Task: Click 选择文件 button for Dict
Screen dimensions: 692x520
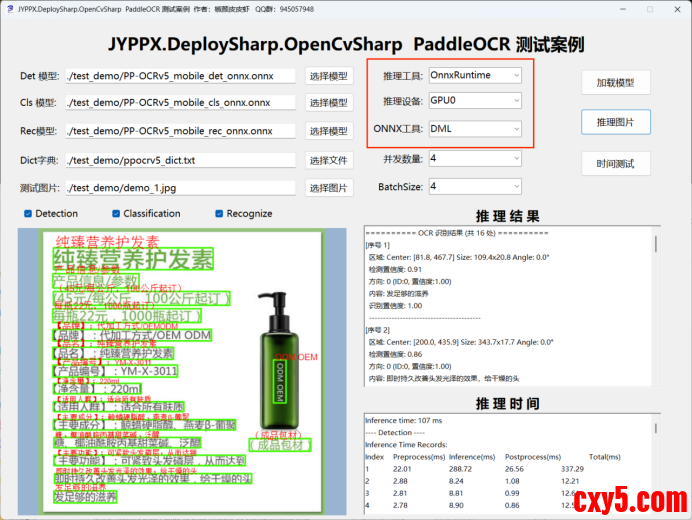Action: coord(329,160)
